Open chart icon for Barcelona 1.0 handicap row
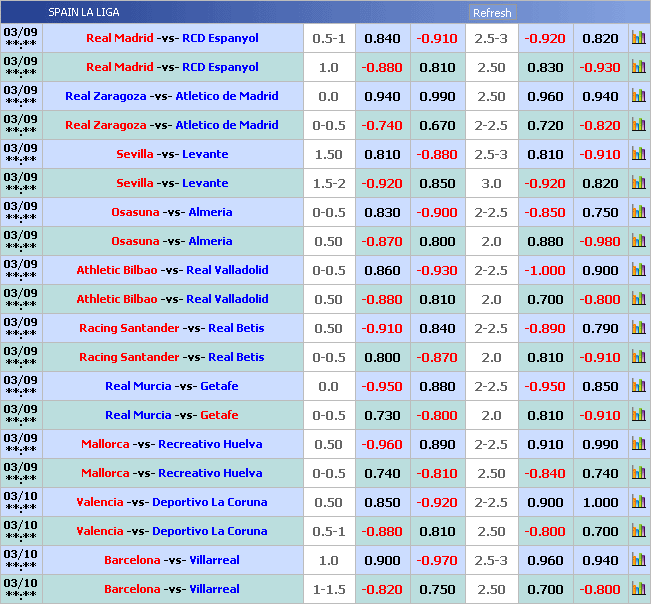 (639, 560)
